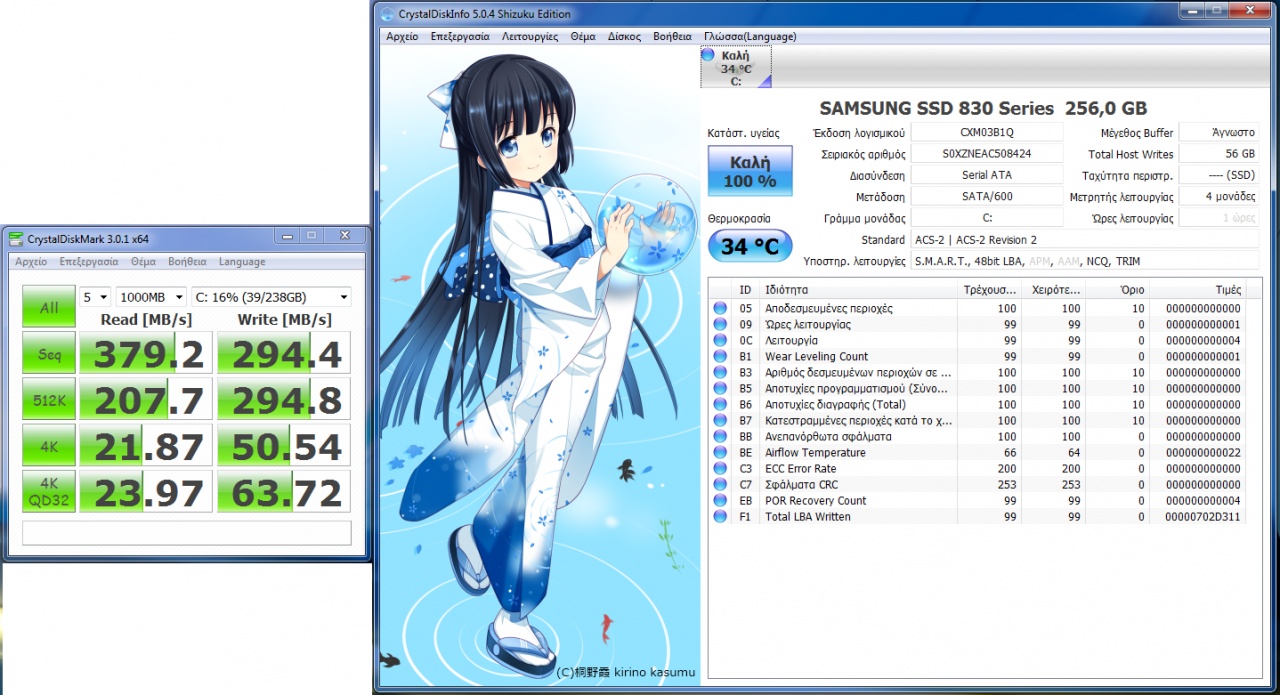
Task: Click the green 4K benchmark button
Action: click(49, 445)
